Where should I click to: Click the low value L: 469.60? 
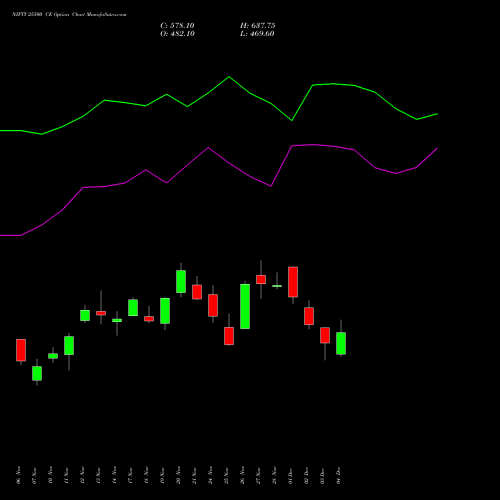(257, 34)
